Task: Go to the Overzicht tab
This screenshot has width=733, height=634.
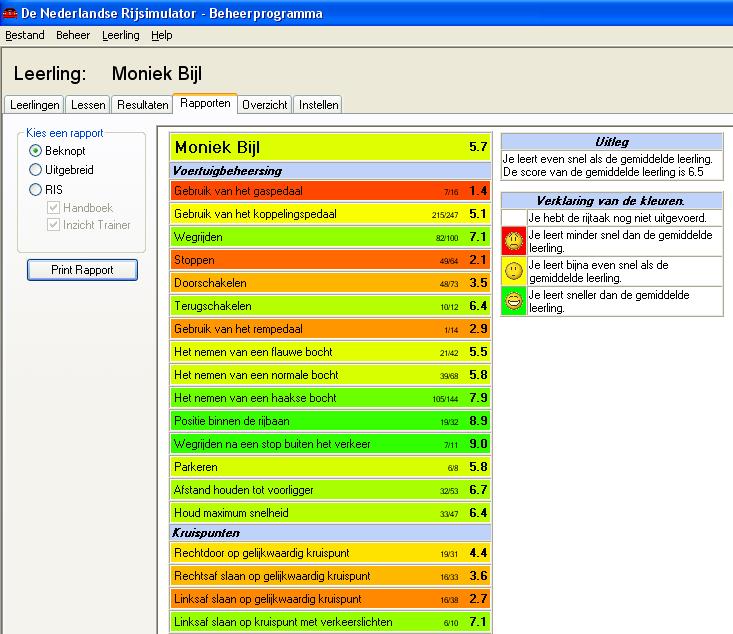Action: click(265, 105)
